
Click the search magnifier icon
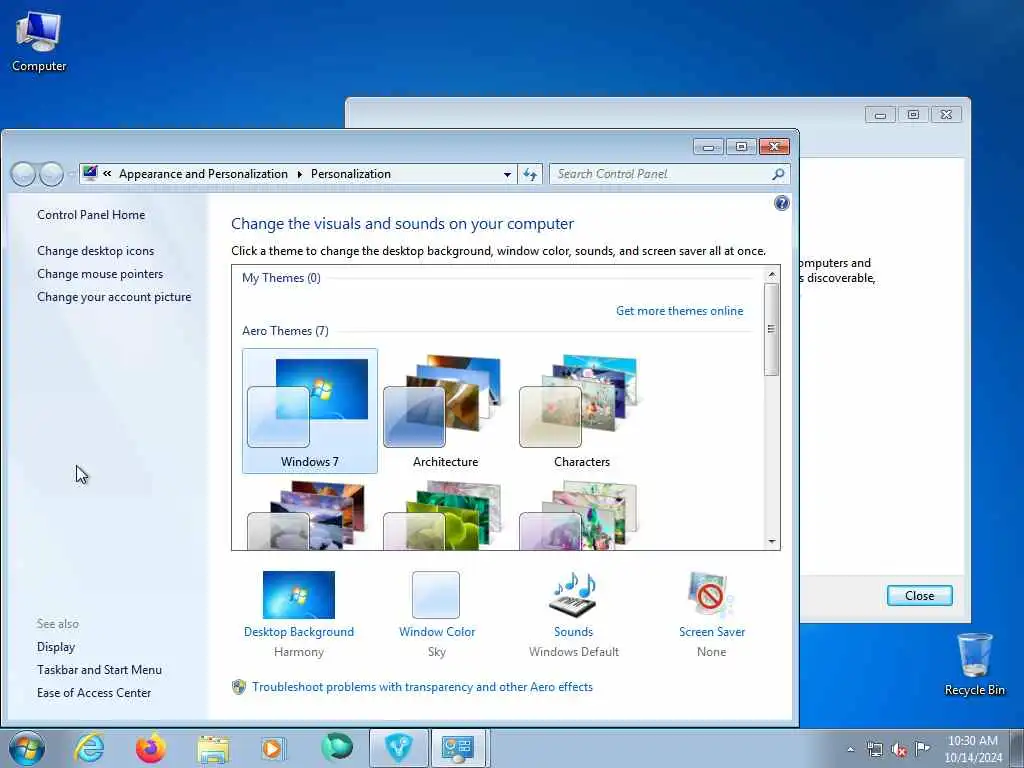click(778, 174)
